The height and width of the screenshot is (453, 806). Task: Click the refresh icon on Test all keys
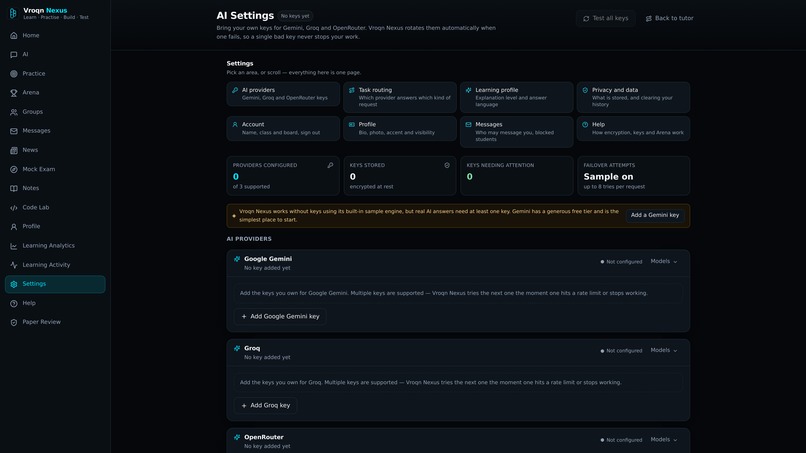(586, 19)
